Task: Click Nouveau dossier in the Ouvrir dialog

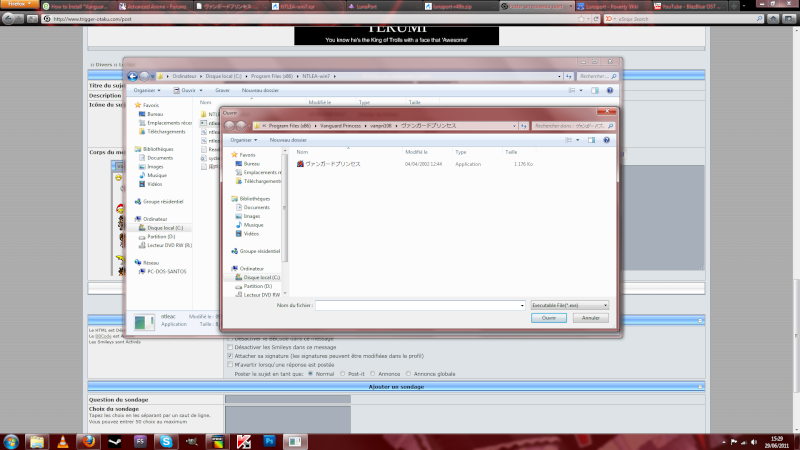Action: (x=288, y=140)
